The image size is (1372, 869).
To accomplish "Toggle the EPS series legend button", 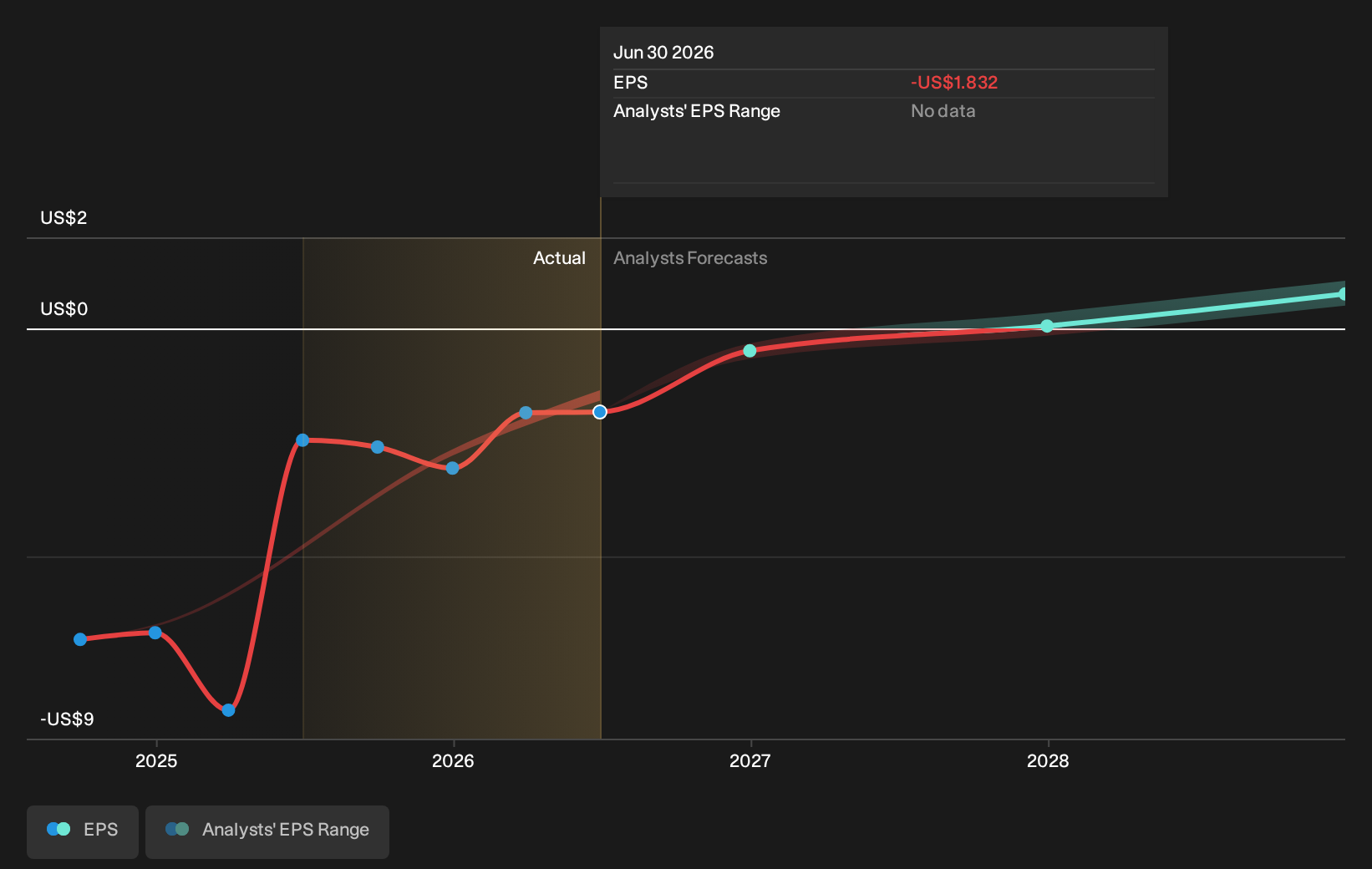I will [x=83, y=831].
